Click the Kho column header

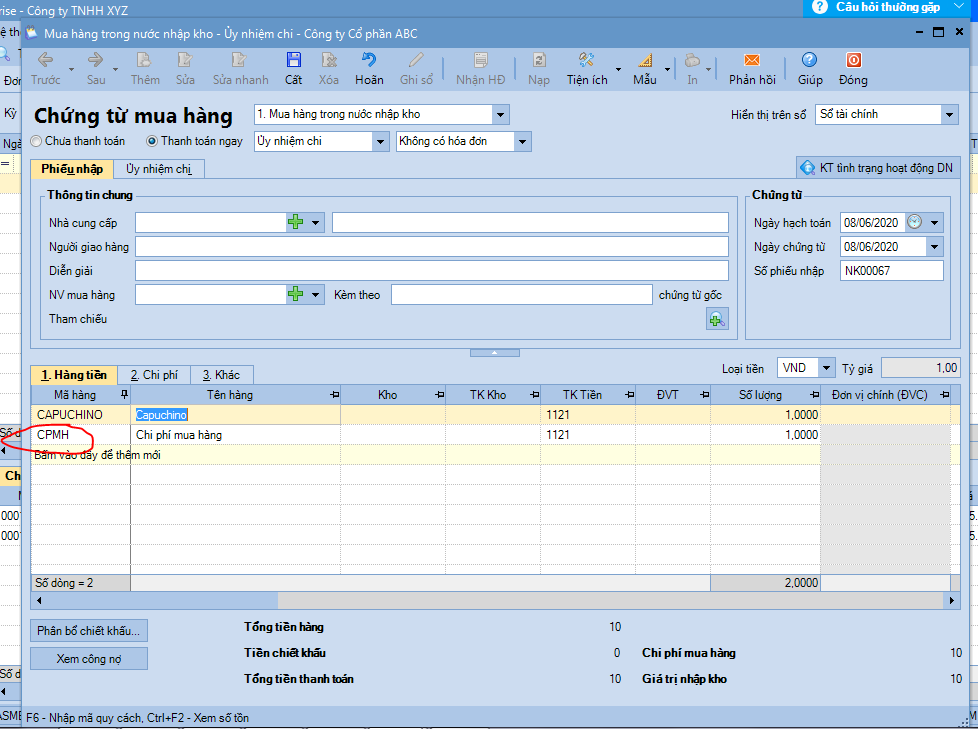click(393, 395)
